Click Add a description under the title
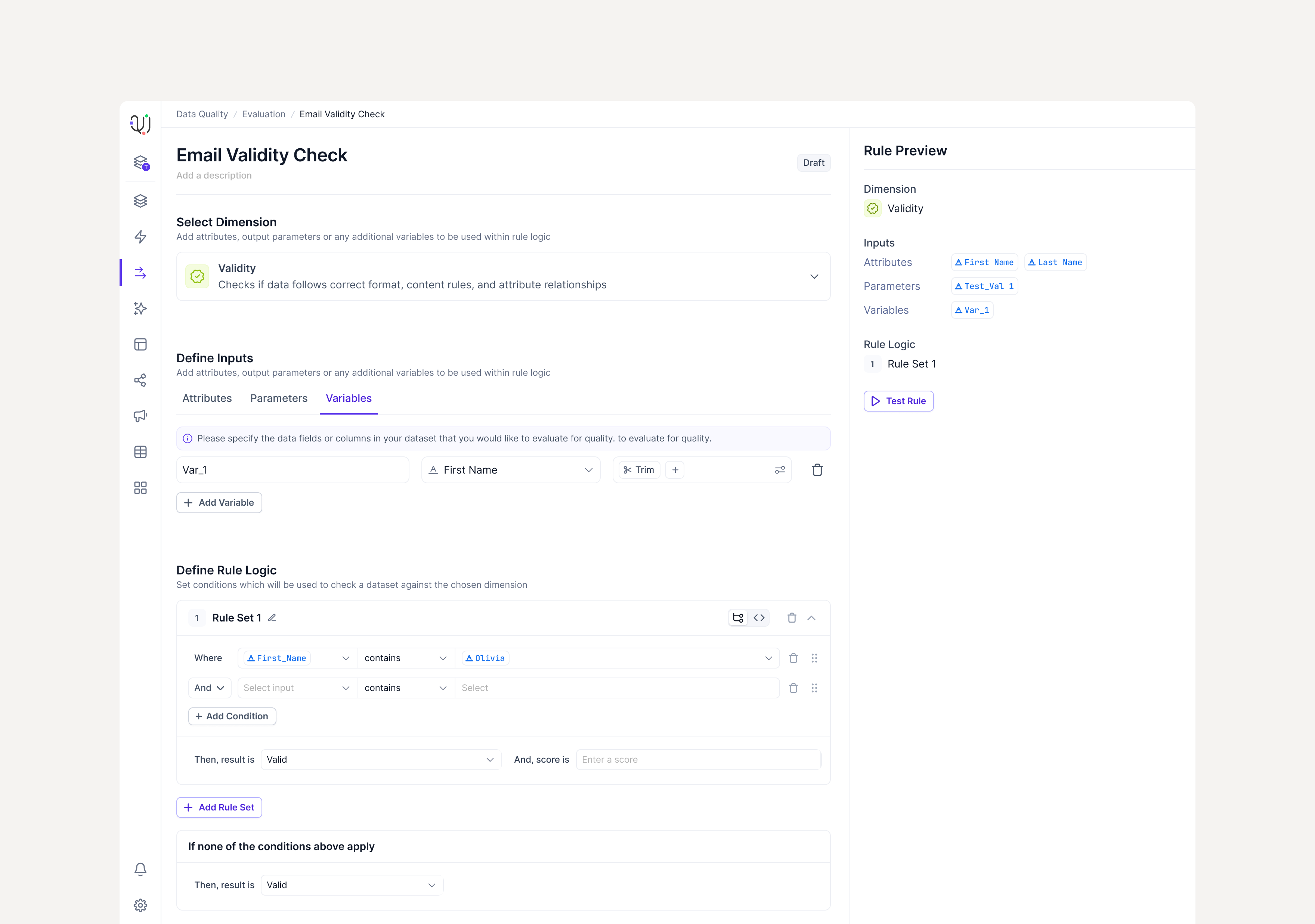 click(x=214, y=175)
